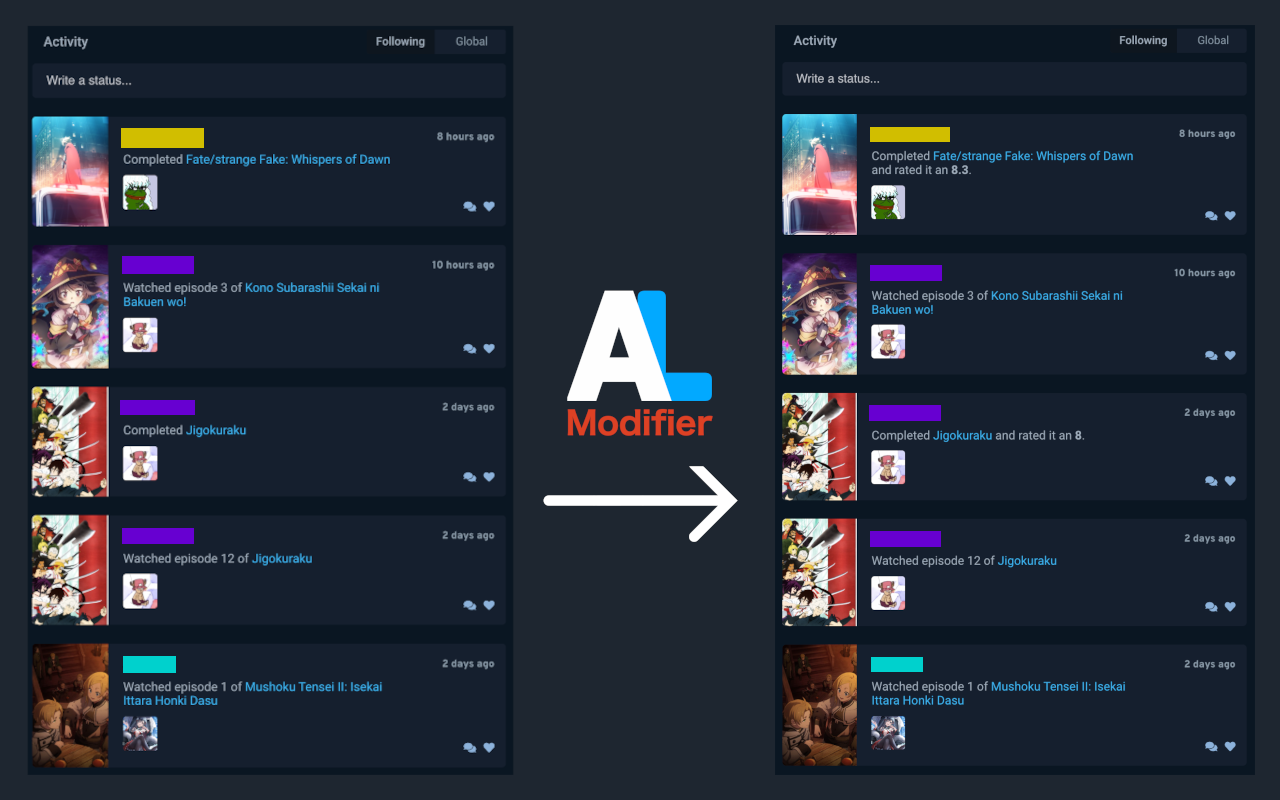
Task: Switch to Following tab in left Activity feed
Action: [400, 42]
